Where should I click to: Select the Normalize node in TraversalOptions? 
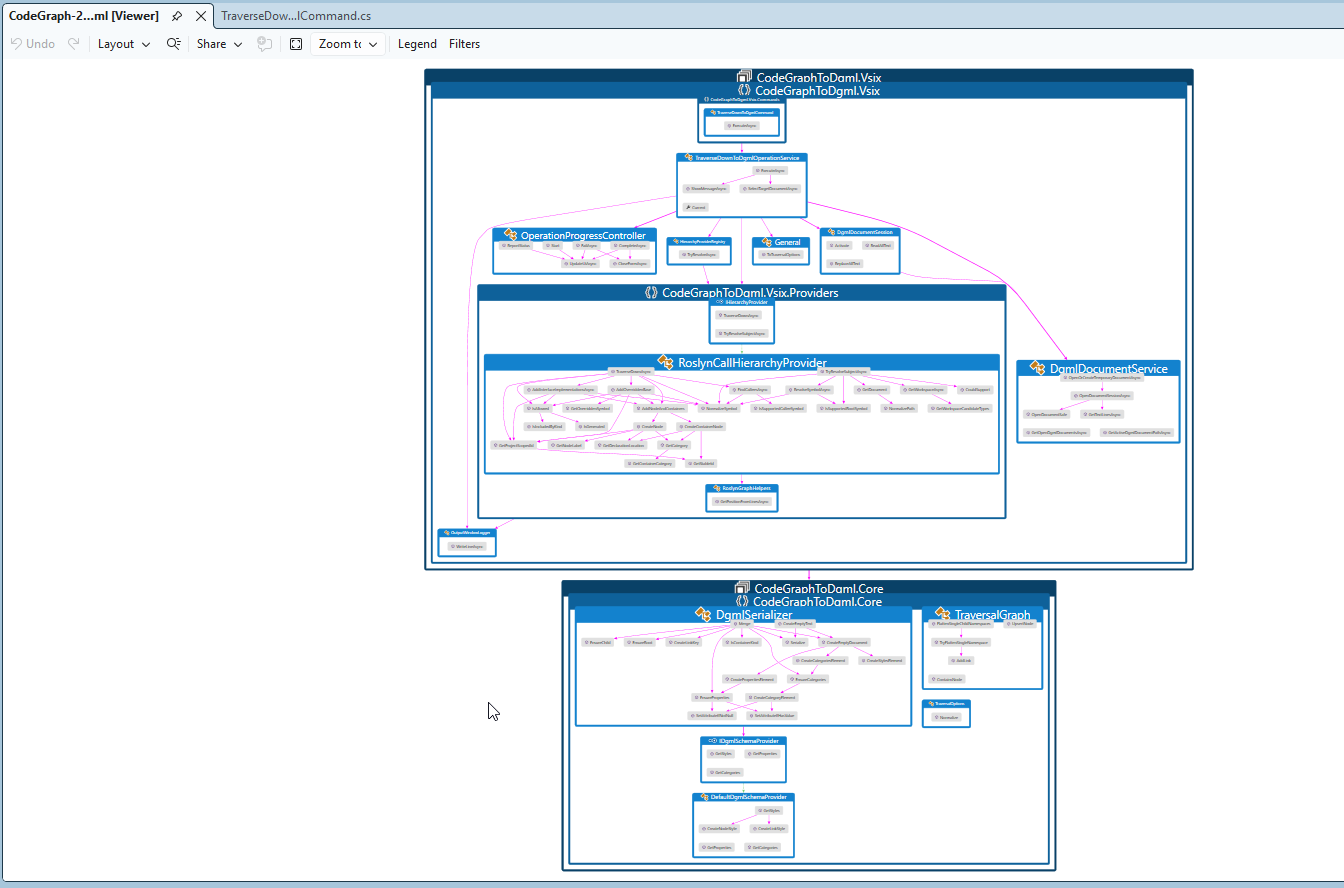pos(945,717)
